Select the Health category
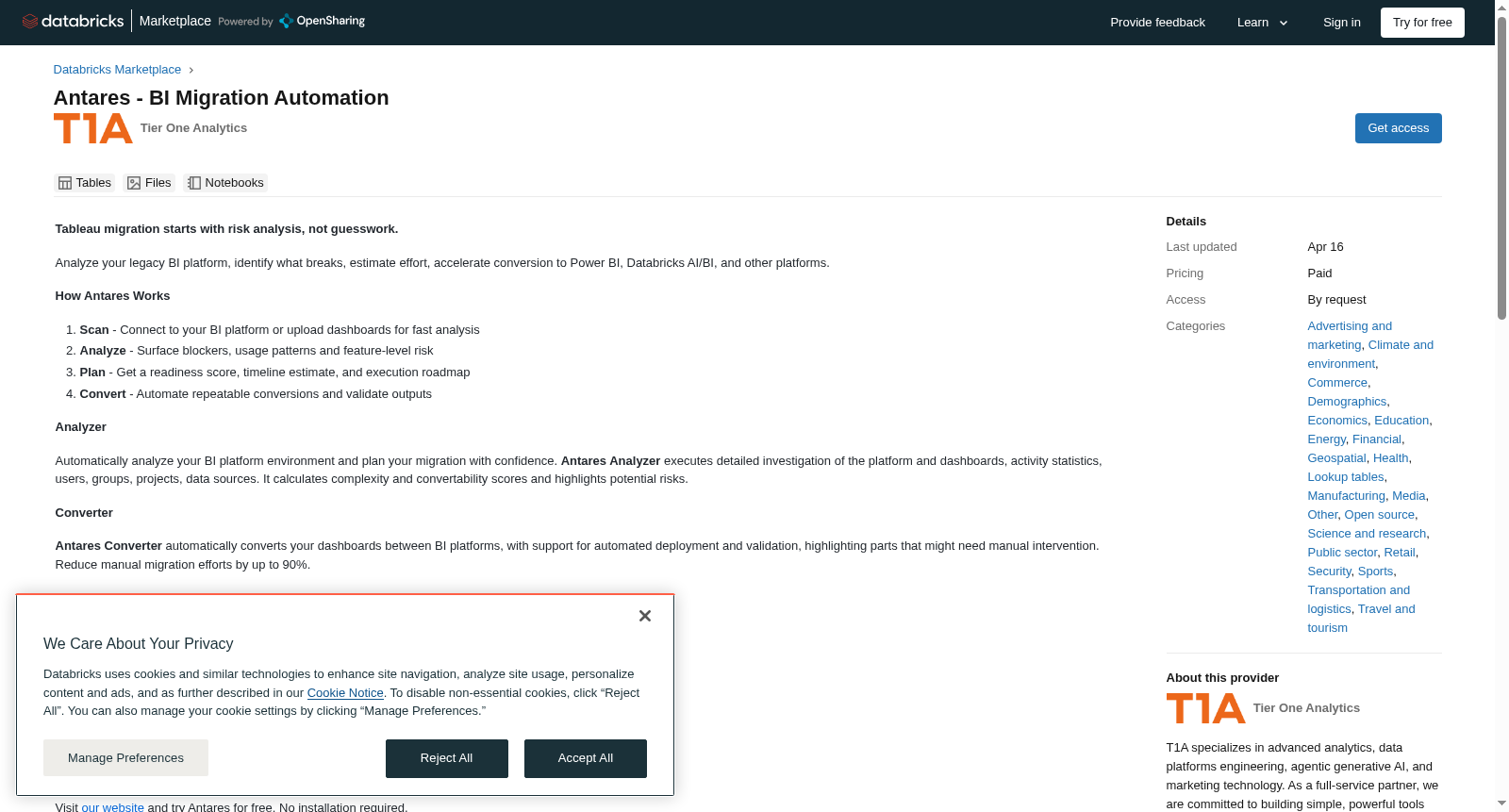The image size is (1509, 812). 1390,458
